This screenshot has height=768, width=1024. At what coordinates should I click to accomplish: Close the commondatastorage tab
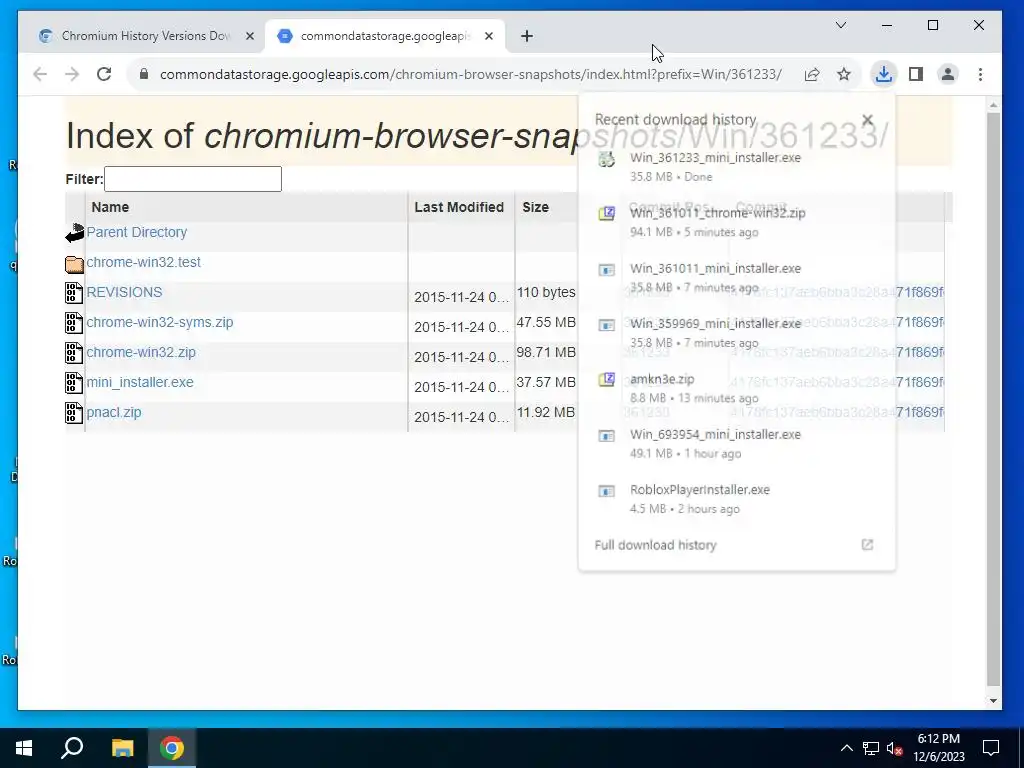click(488, 36)
